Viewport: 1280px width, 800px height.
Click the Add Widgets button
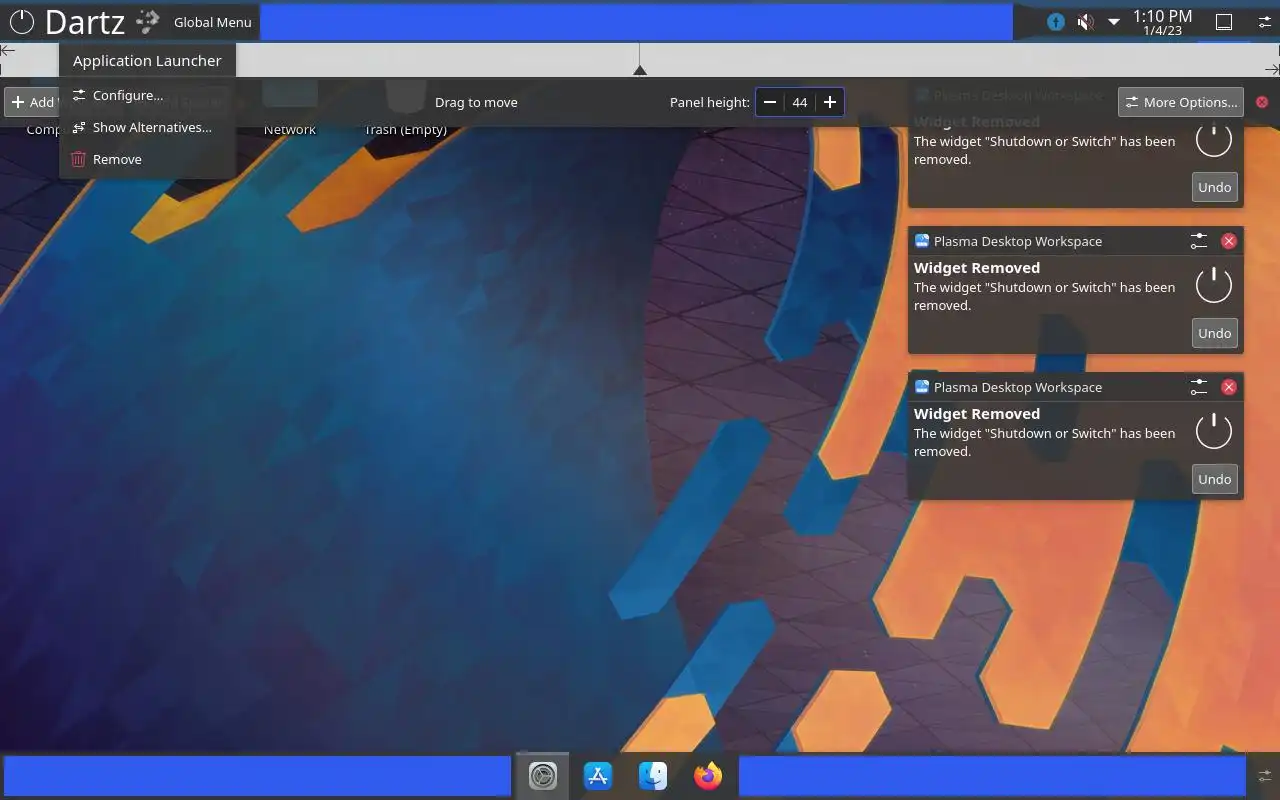pos(30,102)
